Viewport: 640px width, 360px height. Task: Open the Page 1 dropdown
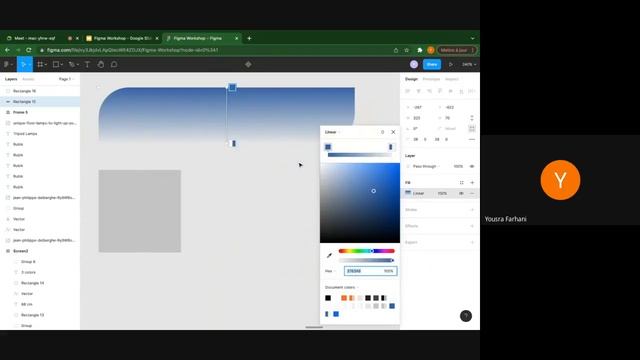[67, 79]
